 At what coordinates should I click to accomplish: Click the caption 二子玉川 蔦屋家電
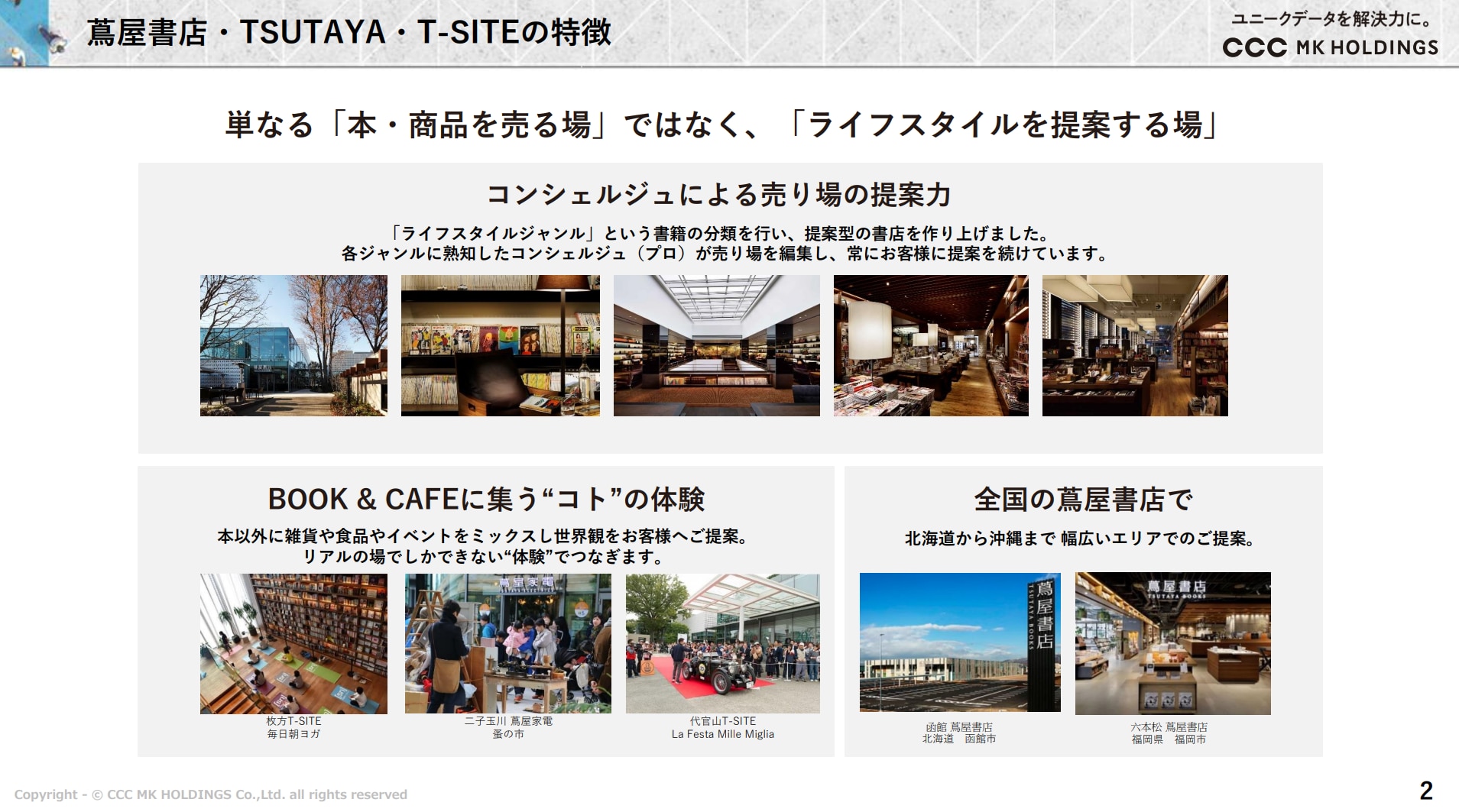(x=508, y=721)
